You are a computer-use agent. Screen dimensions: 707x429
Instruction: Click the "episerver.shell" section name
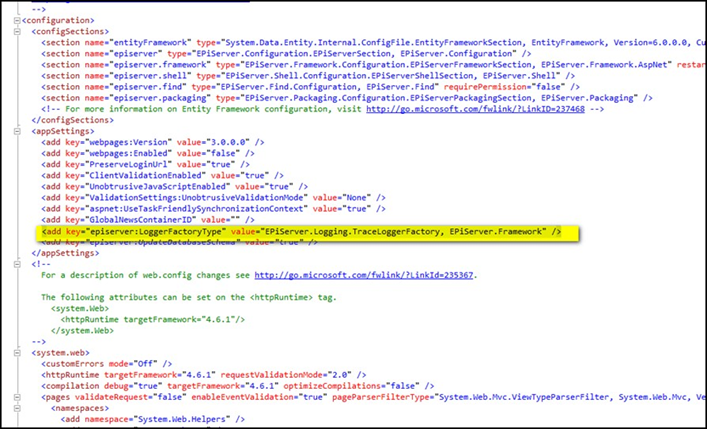(x=151, y=76)
